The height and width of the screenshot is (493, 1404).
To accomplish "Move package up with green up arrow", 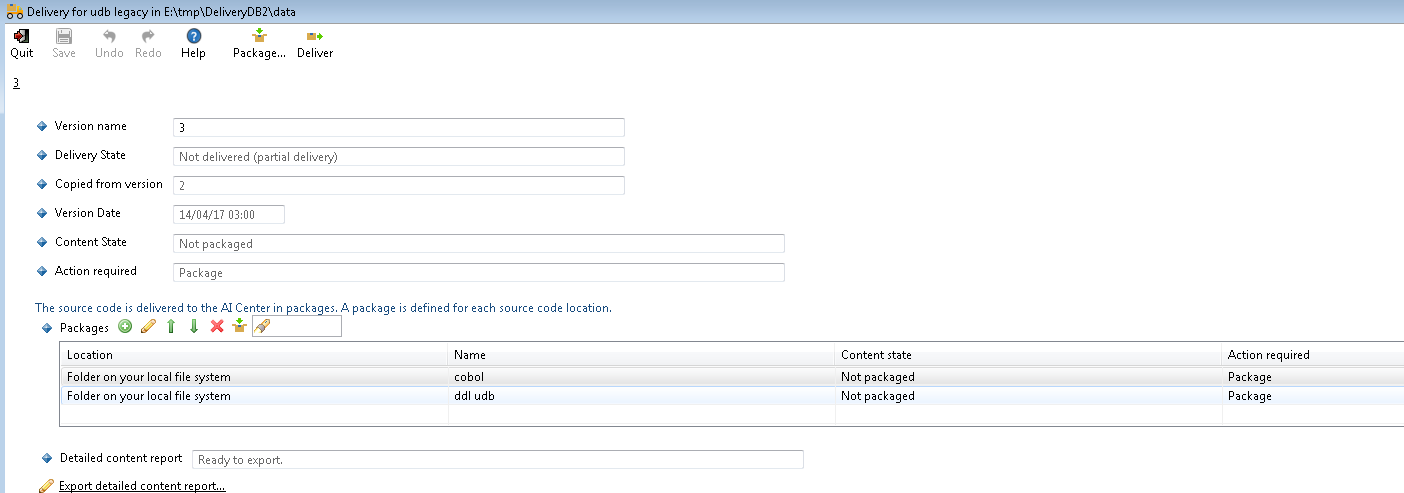I will pyautogui.click(x=171, y=326).
